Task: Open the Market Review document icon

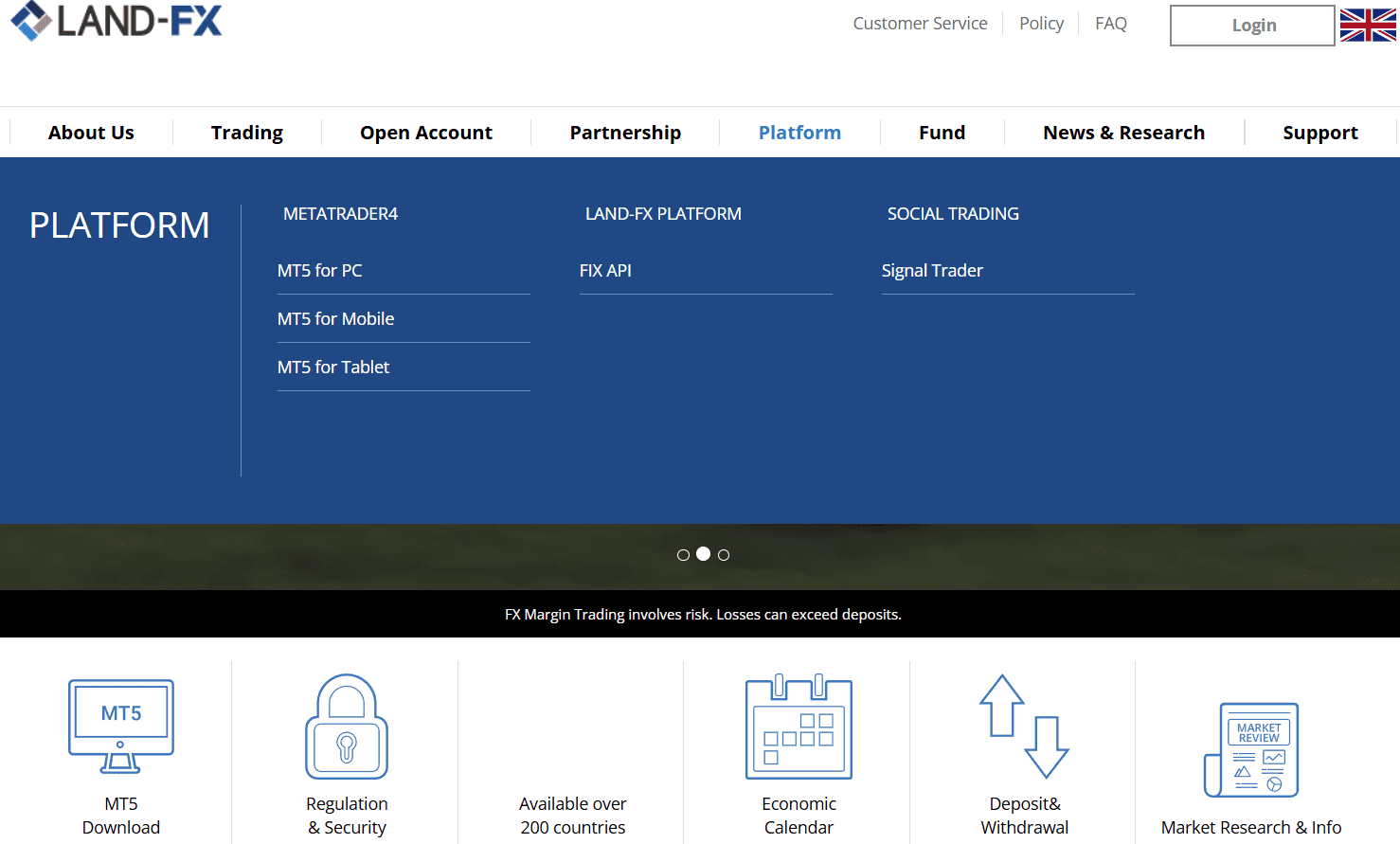Action: (1251, 750)
